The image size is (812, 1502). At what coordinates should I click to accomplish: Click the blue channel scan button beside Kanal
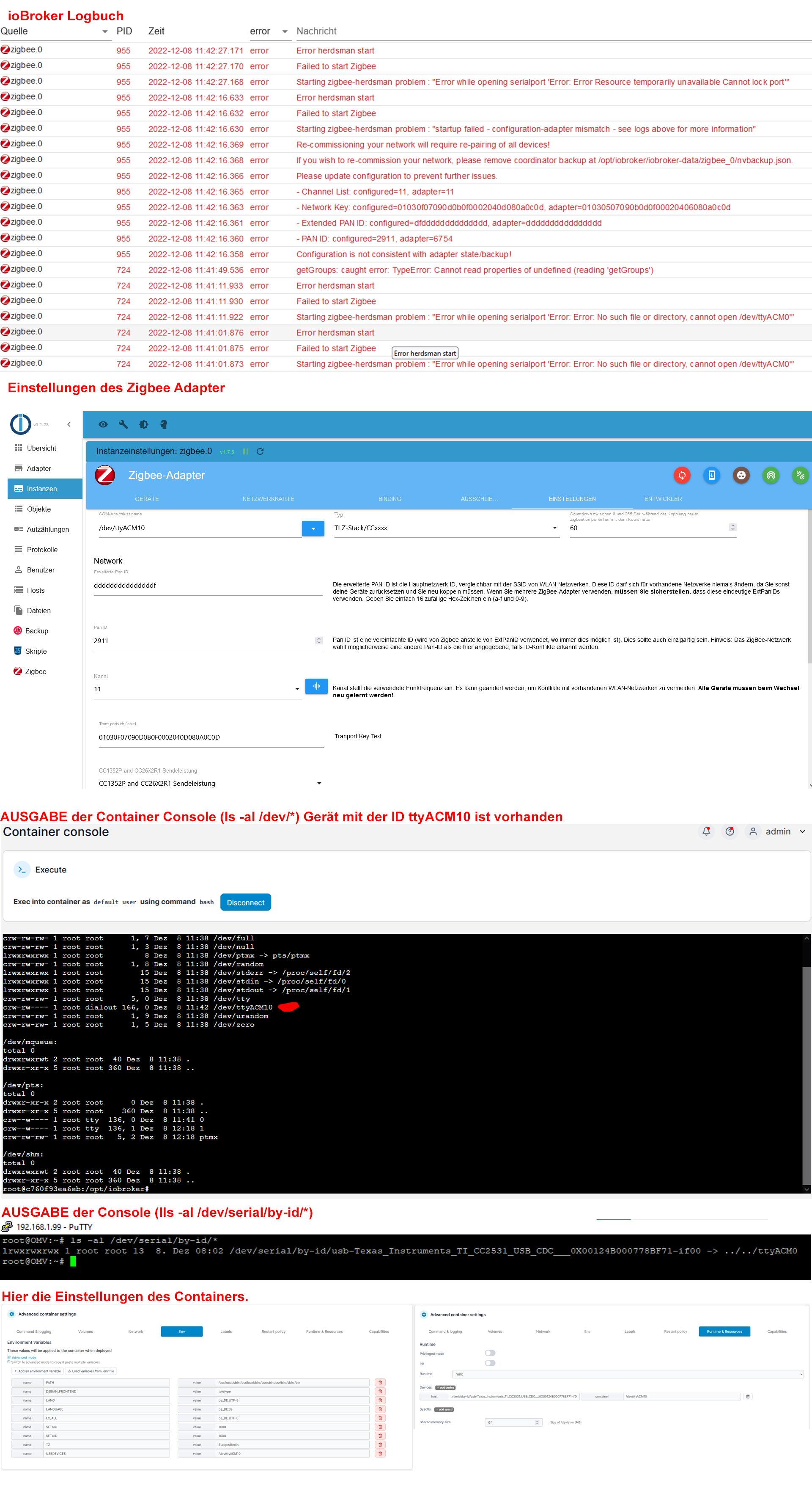tap(316, 686)
